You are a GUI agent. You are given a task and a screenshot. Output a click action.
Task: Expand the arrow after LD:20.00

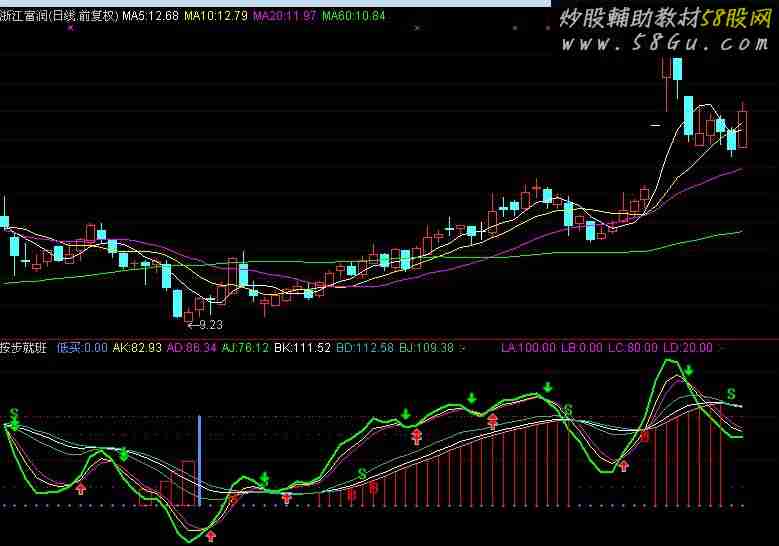pos(722,348)
